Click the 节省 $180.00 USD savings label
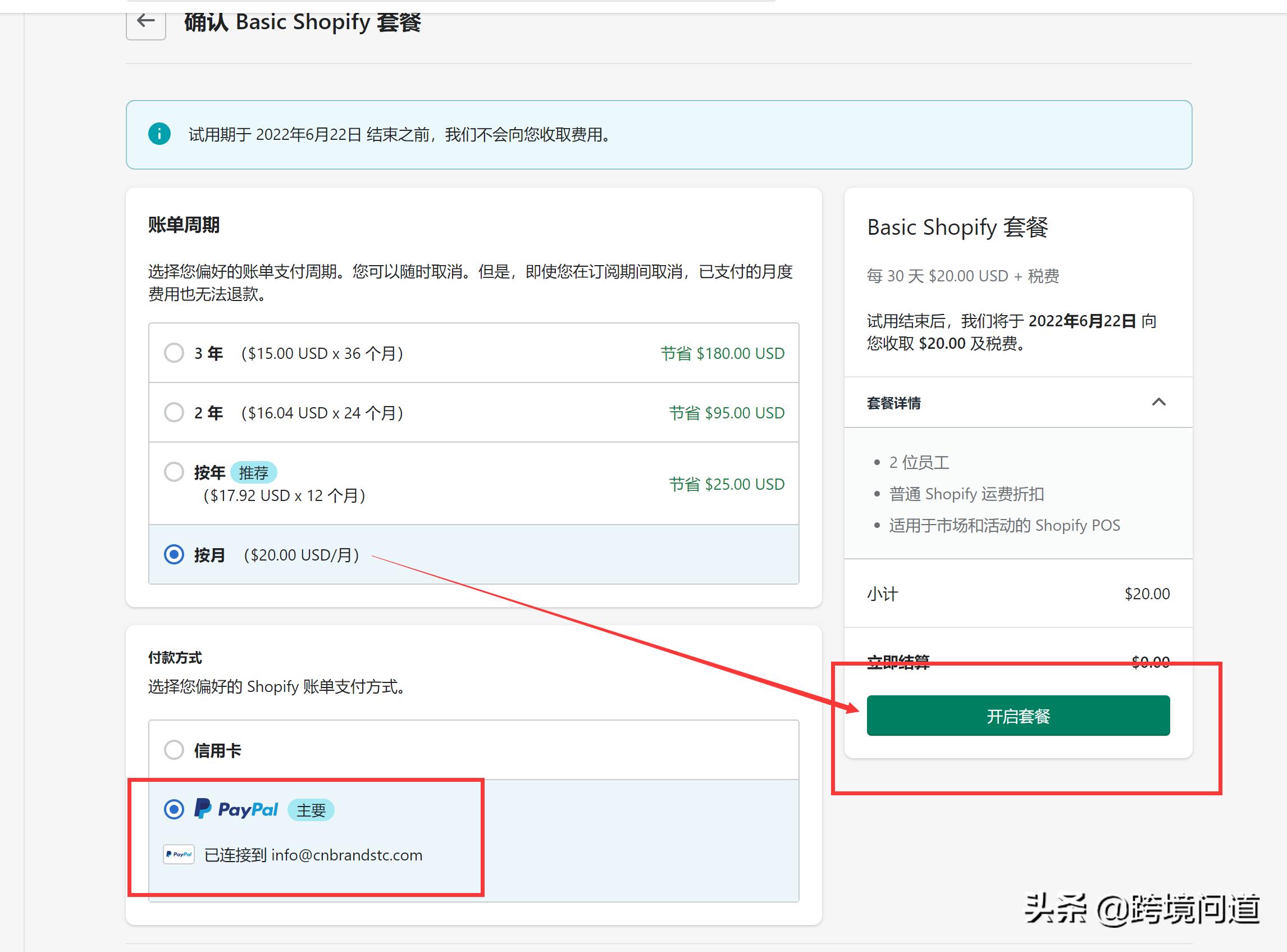 pyautogui.click(x=722, y=353)
